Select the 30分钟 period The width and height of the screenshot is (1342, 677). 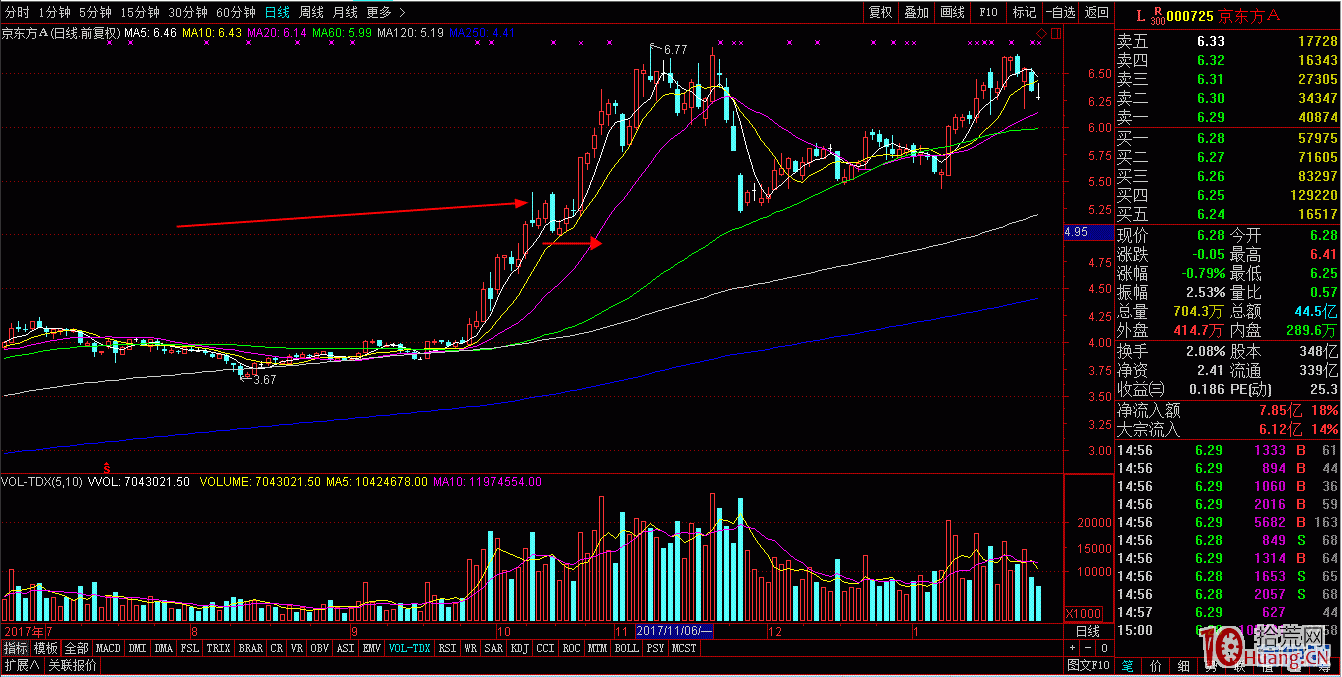[187, 12]
